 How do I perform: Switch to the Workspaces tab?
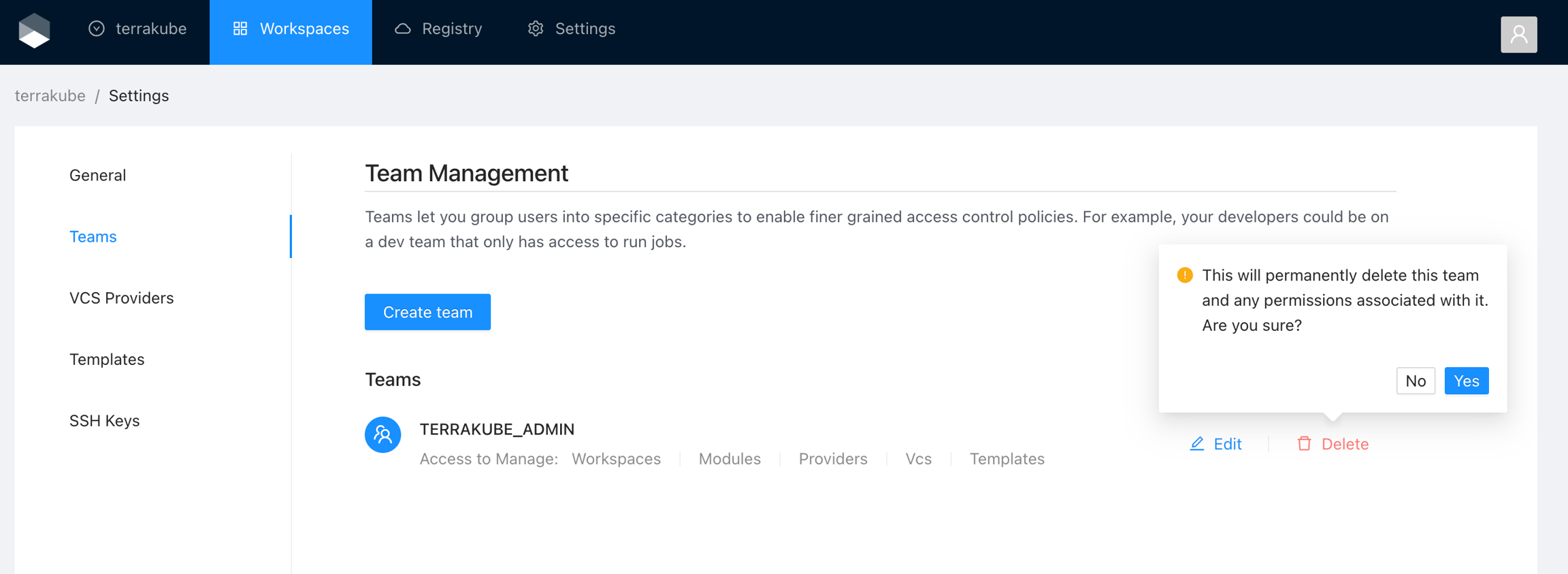291,30
